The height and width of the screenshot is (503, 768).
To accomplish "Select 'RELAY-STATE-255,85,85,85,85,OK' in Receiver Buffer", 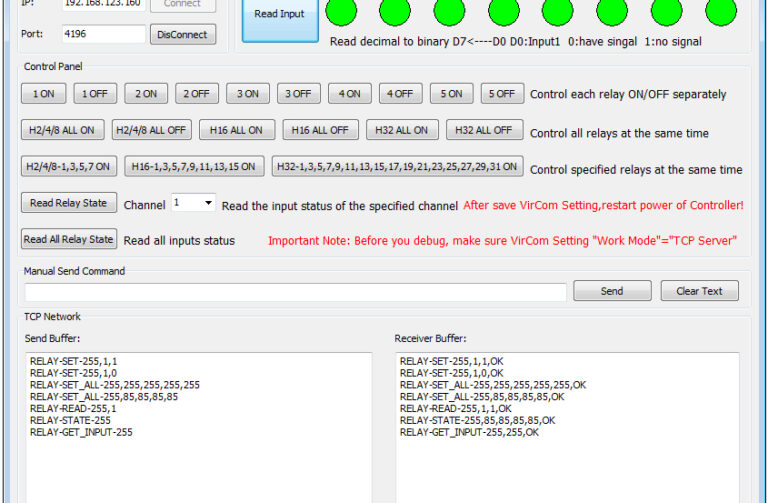I will click(478, 420).
